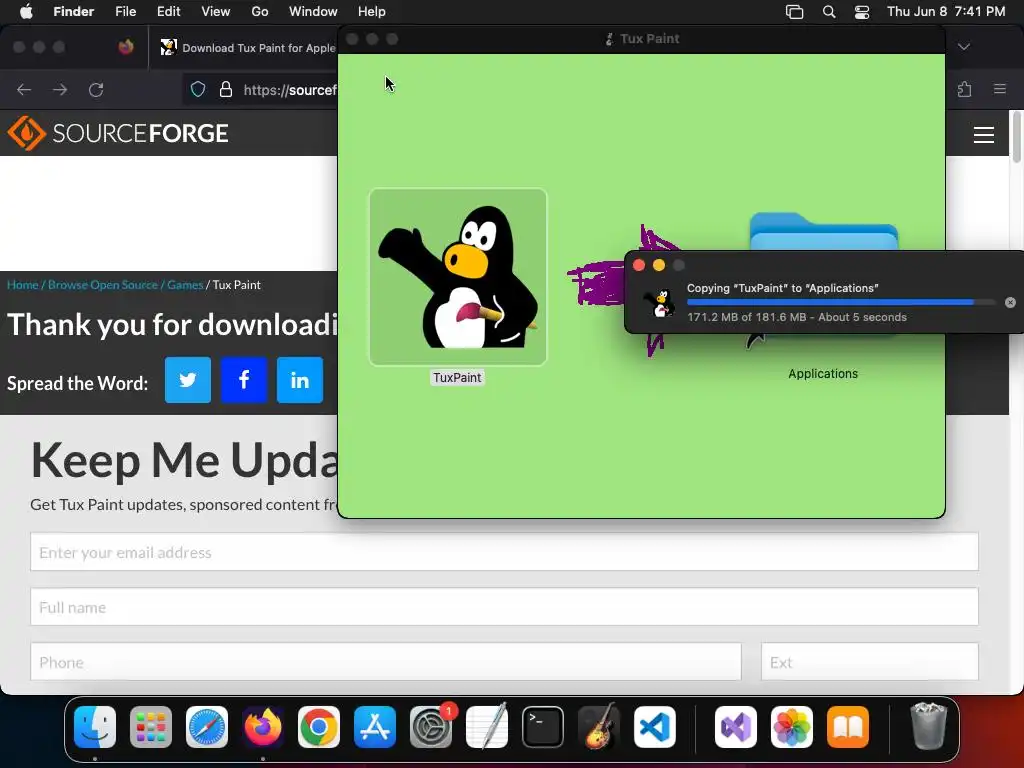The image size is (1024, 768).
Task: Reload the Firefox page
Action: (96, 89)
